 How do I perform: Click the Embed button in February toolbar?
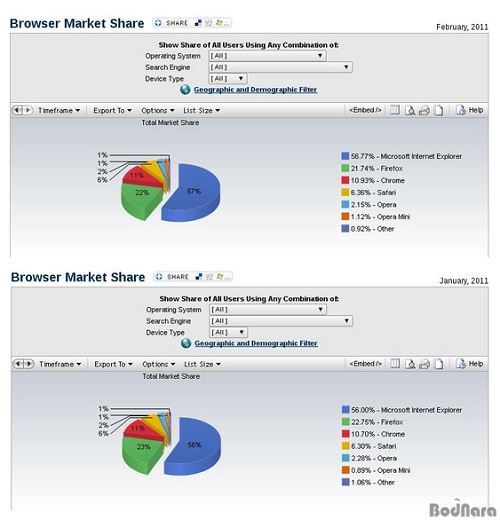coord(365,110)
